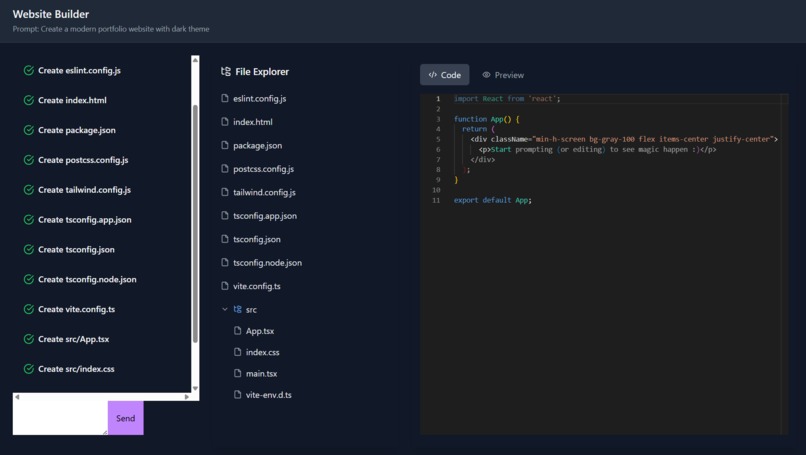Click the checkmark icon beside Create tailwind.config.js
Screen dimensions: 806x455
click(x=29, y=190)
